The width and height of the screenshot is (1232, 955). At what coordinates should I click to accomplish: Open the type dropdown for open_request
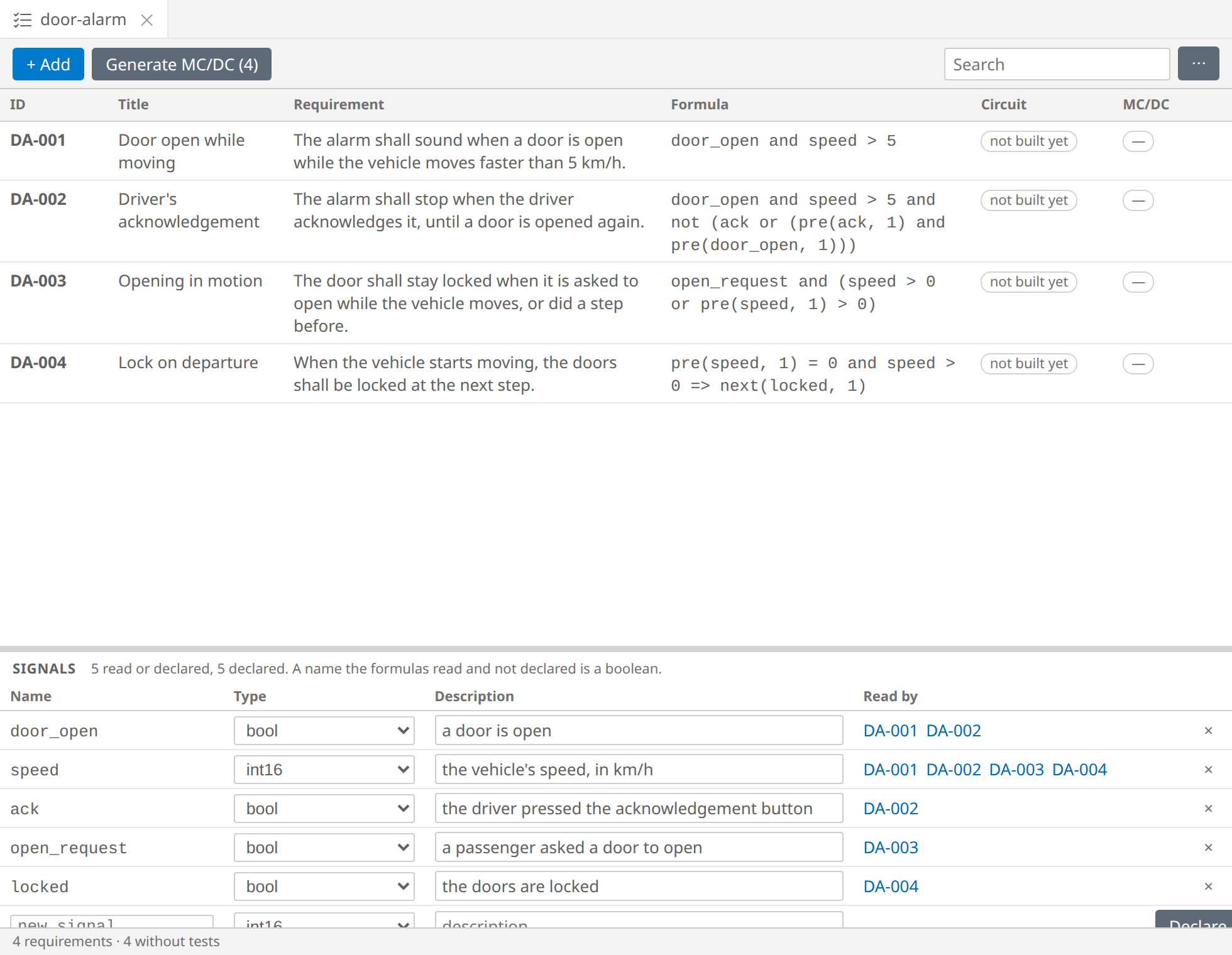(x=324, y=848)
